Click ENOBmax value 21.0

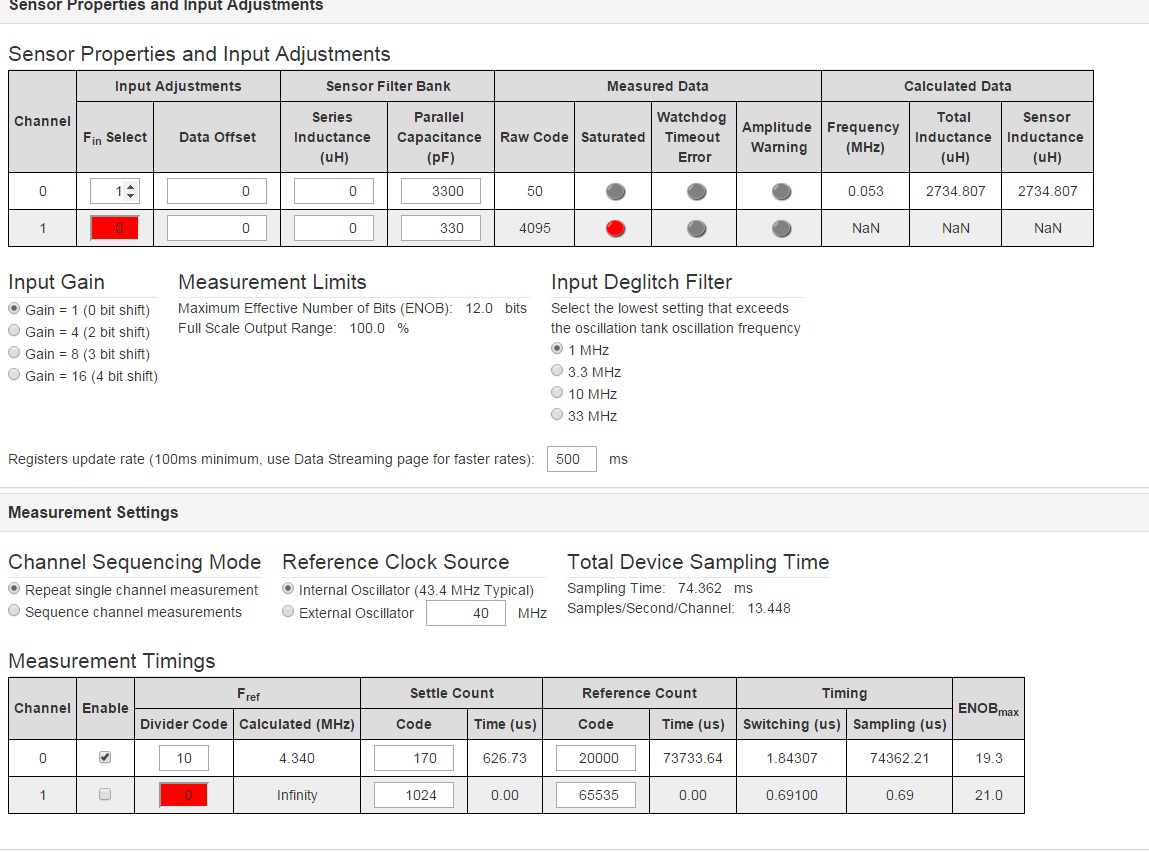[x=989, y=795]
